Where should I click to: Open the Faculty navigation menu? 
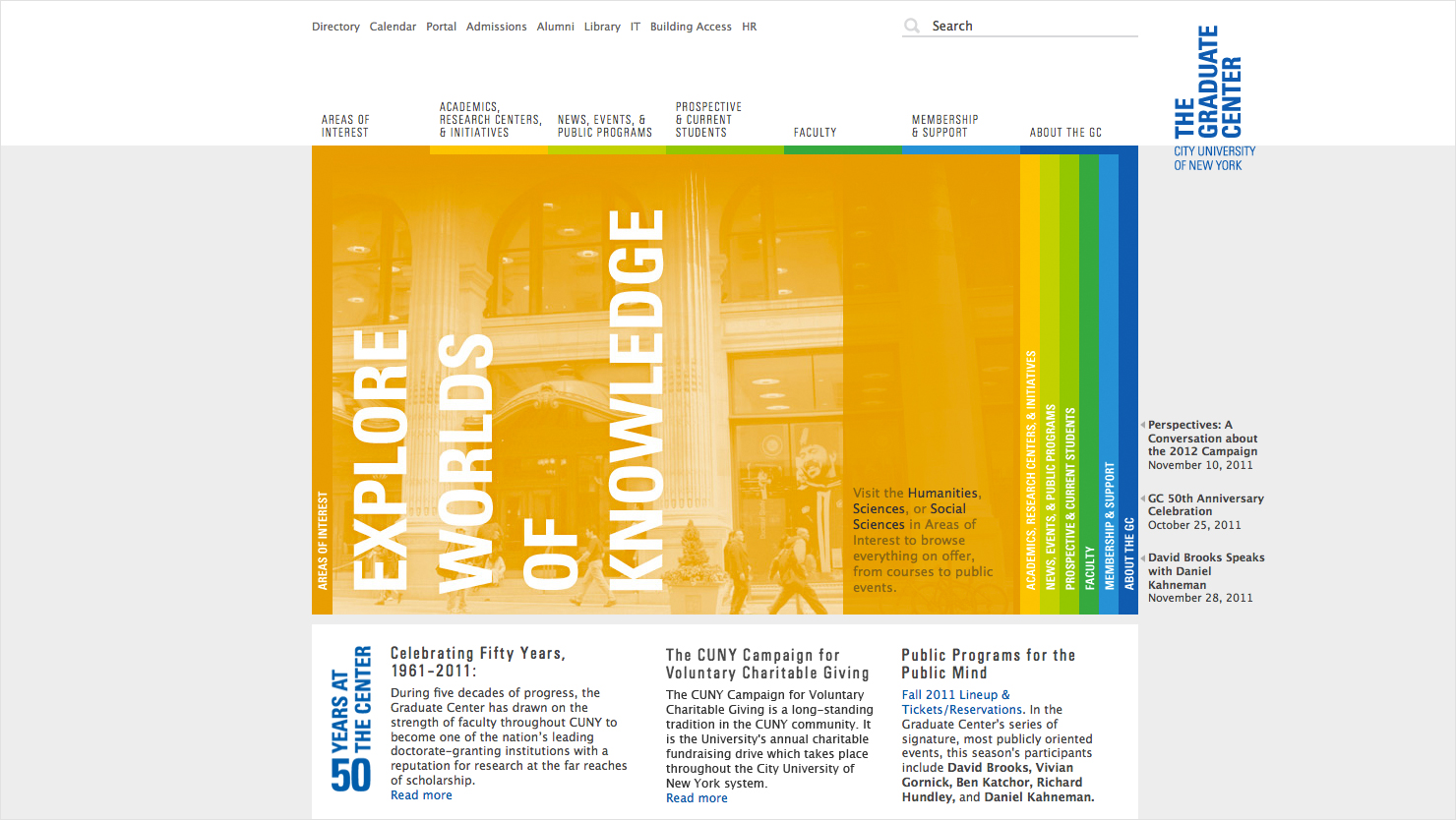pos(815,132)
